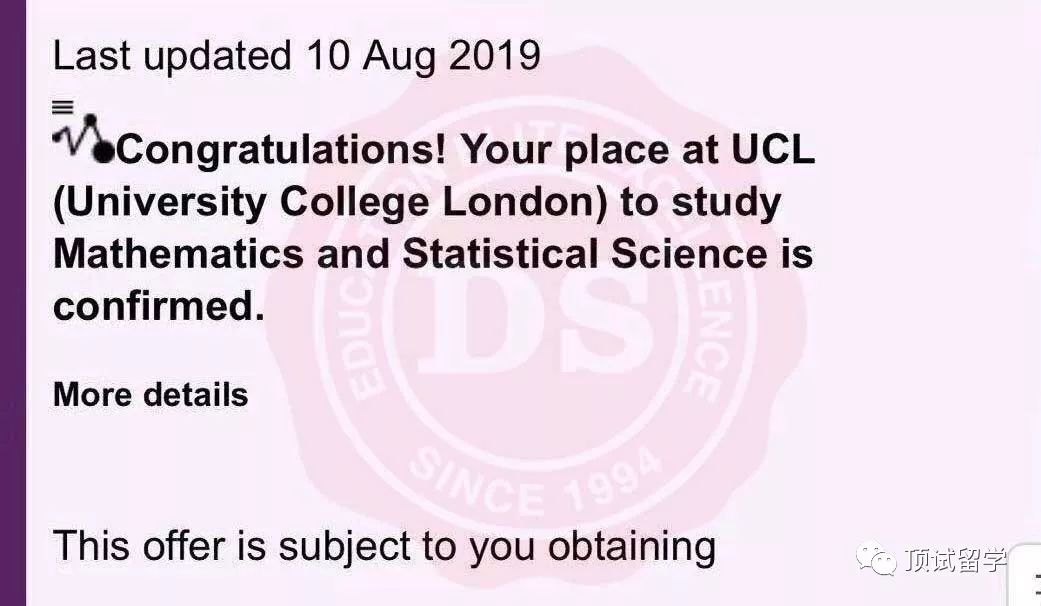This screenshot has width=1041, height=606.
Task: Click the (University College London) text
Action: pyautogui.click(x=330, y=203)
